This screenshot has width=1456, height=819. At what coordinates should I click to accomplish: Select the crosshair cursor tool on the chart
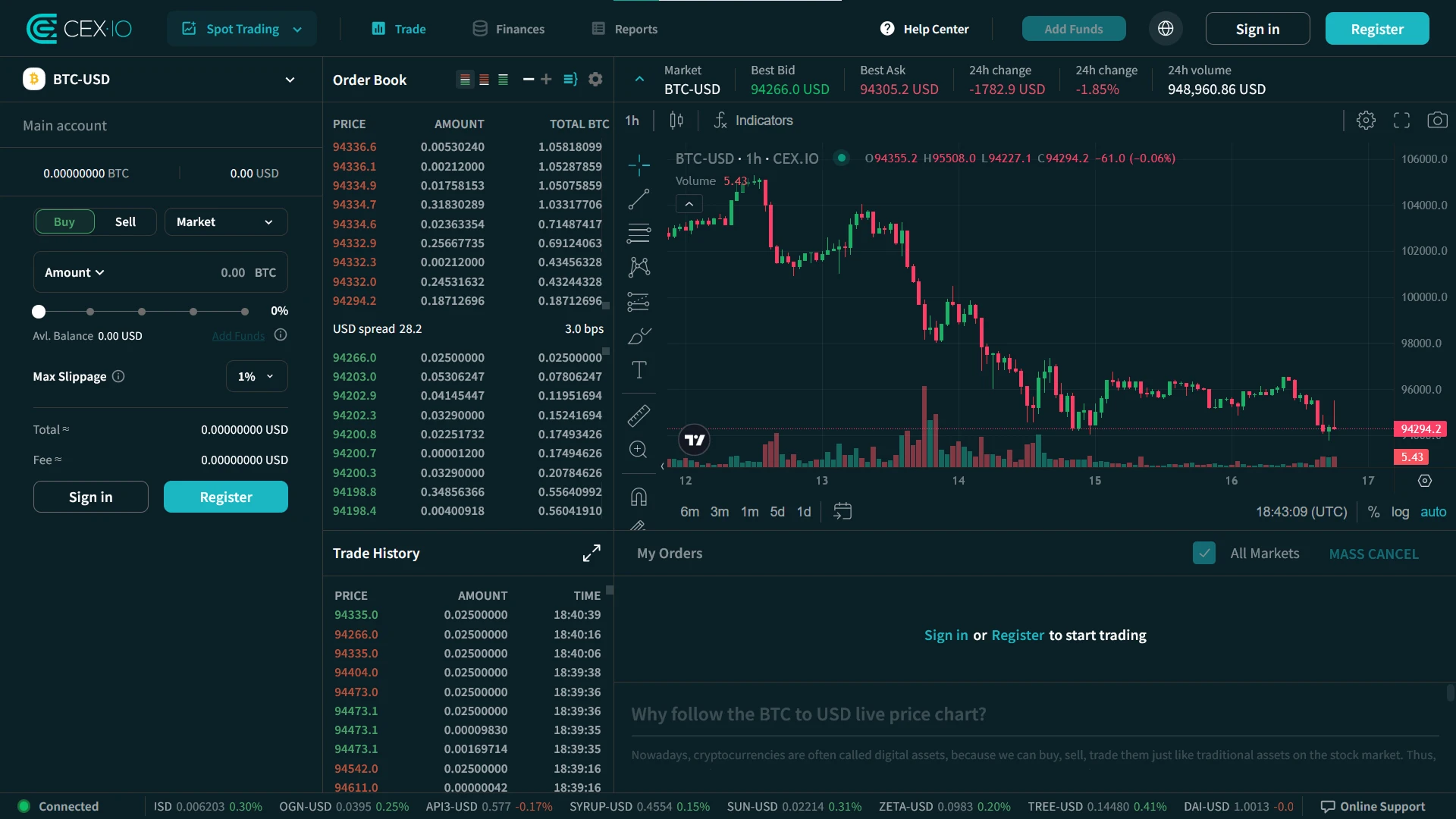tap(639, 165)
